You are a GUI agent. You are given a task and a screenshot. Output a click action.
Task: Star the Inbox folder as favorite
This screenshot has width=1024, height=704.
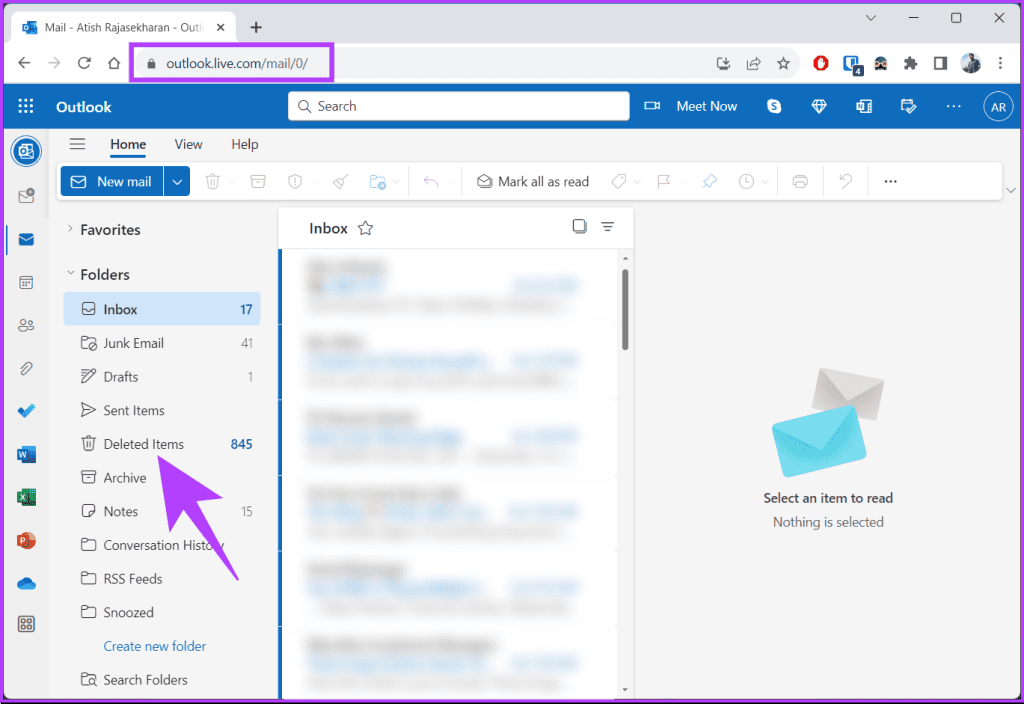tap(365, 228)
